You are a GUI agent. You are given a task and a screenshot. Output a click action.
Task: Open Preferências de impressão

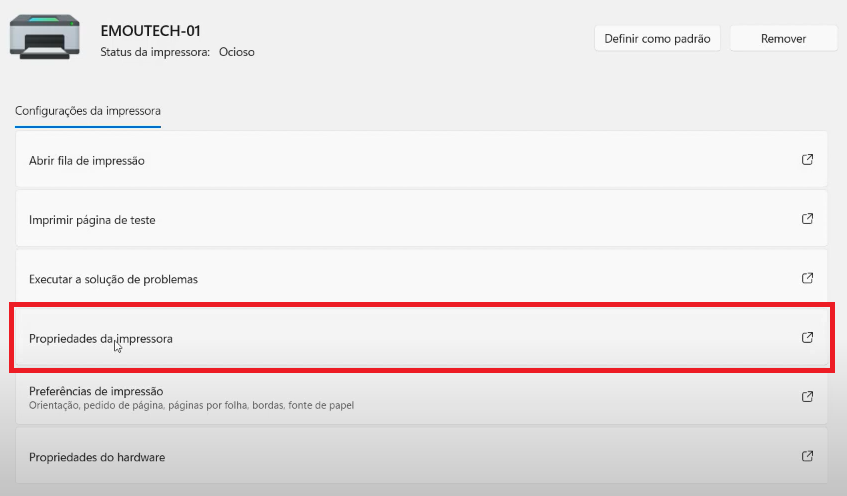point(421,398)
